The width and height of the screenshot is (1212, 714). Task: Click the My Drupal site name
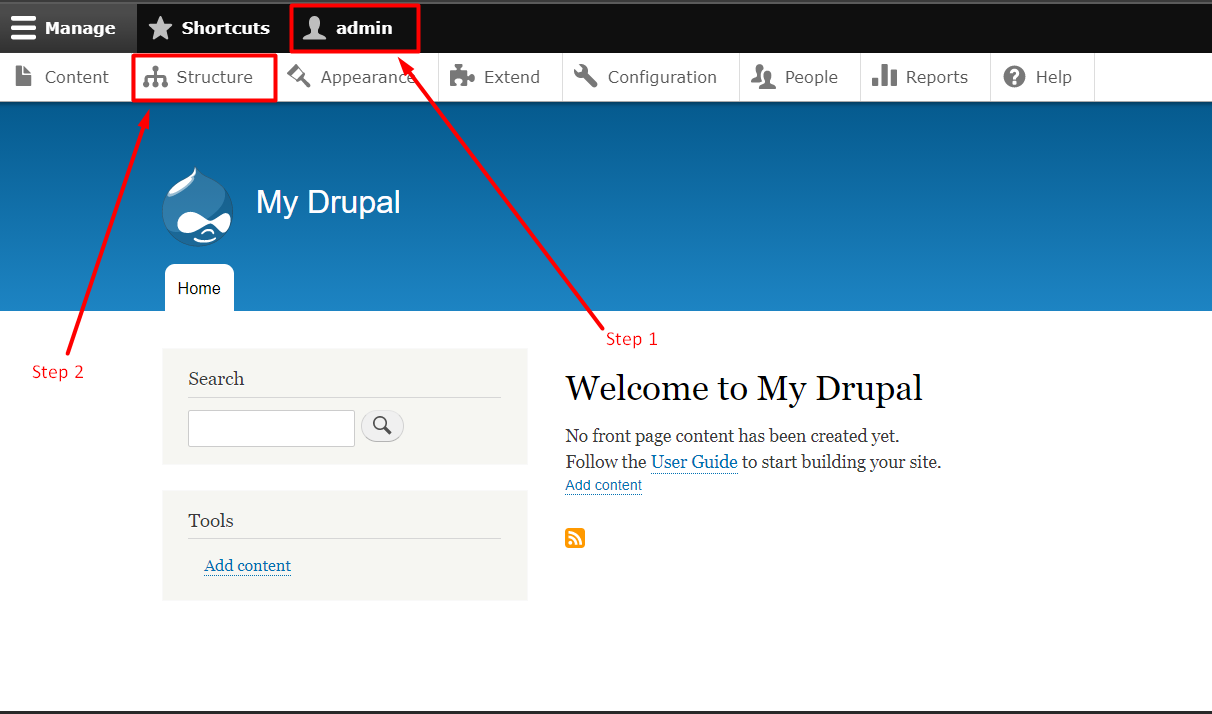(x=328, y=202)
